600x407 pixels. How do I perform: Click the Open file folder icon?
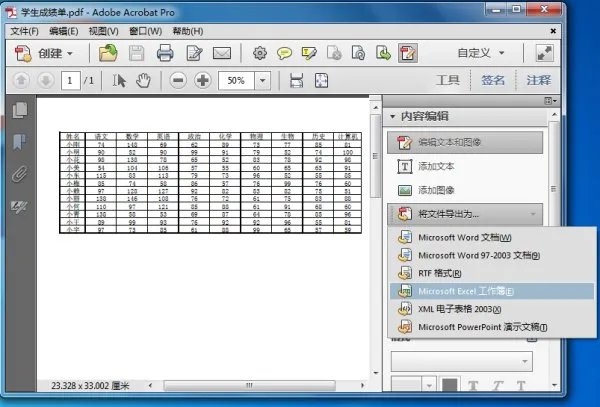107,53
